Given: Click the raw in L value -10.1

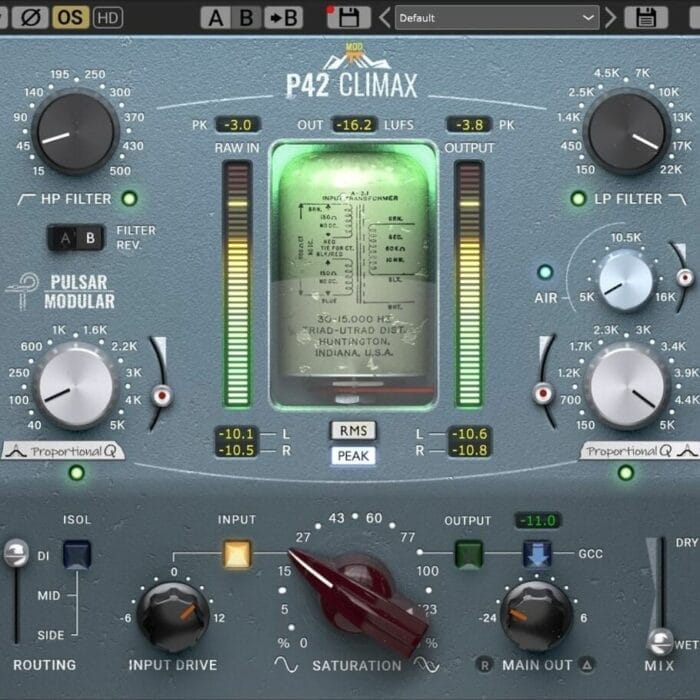Looking at the screenshot, I should tap(236, 433).
